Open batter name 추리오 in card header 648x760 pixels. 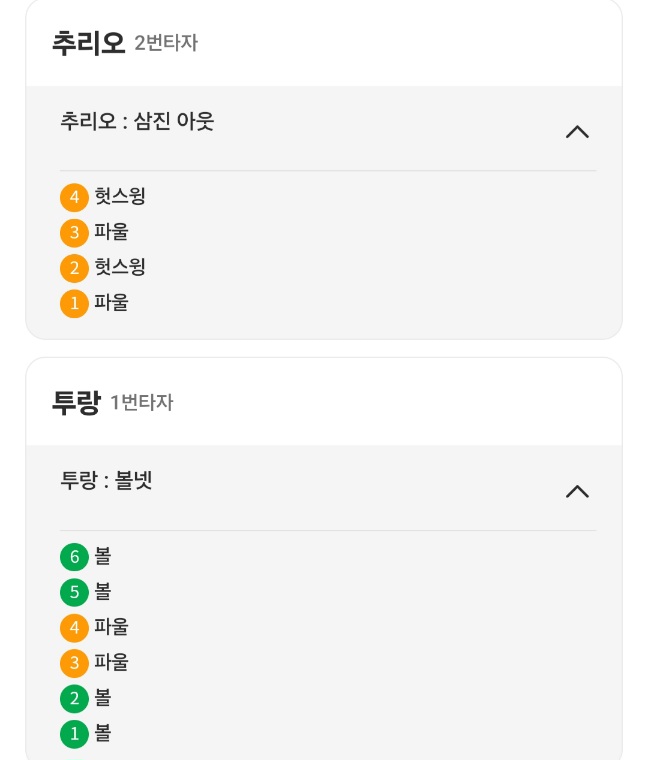(88, 43)
